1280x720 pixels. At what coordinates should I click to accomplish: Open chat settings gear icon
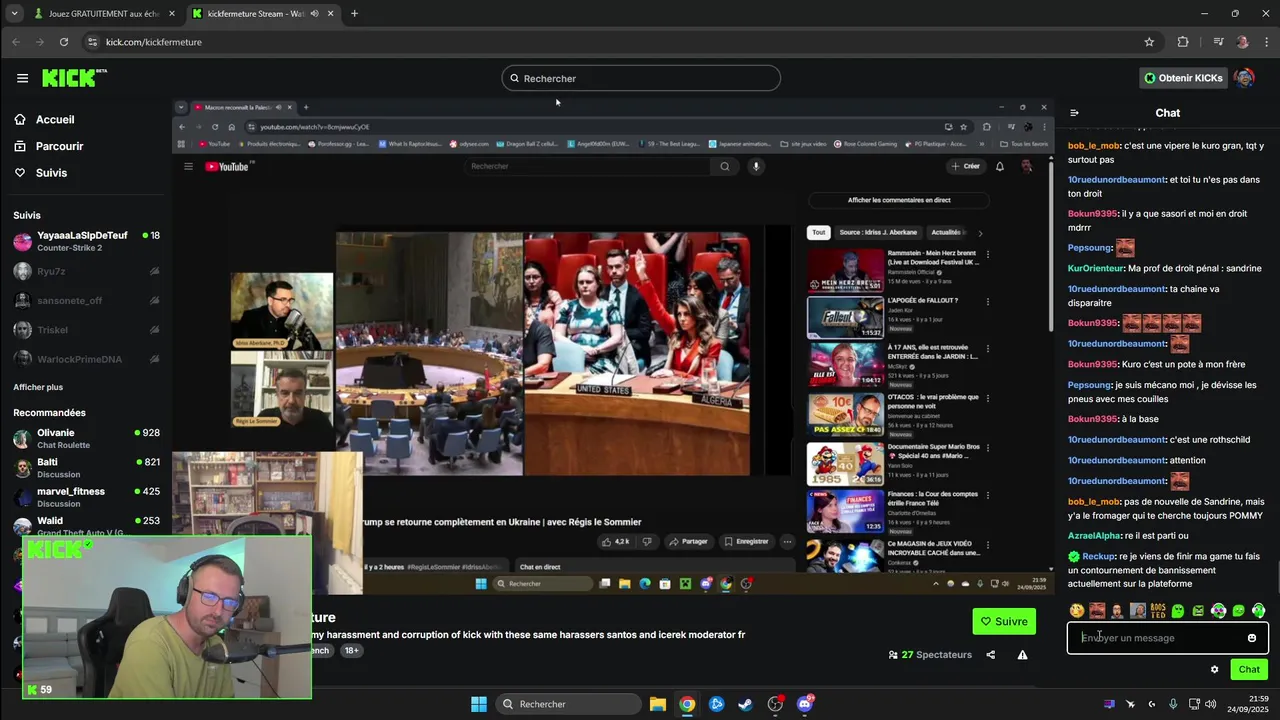(1215, 670)
